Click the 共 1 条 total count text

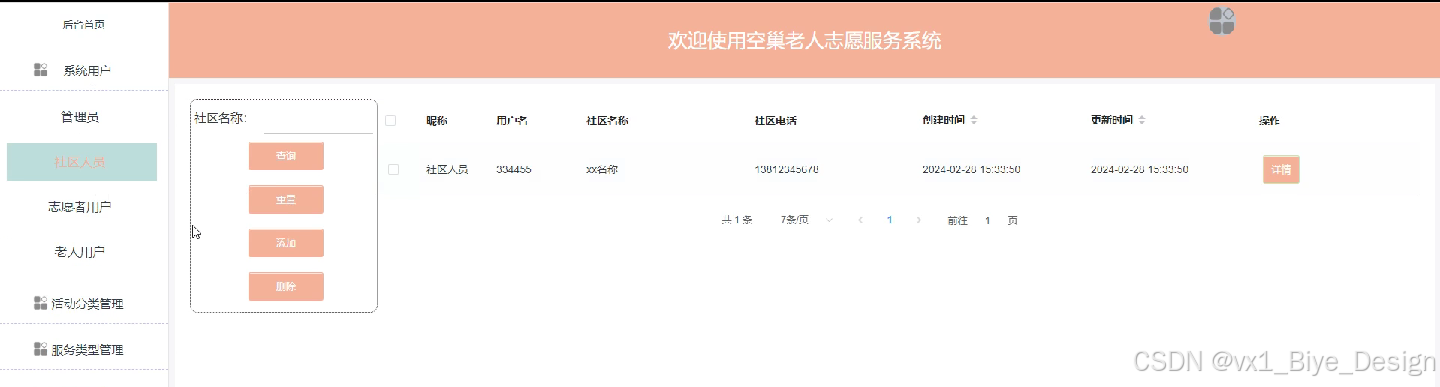737,220
